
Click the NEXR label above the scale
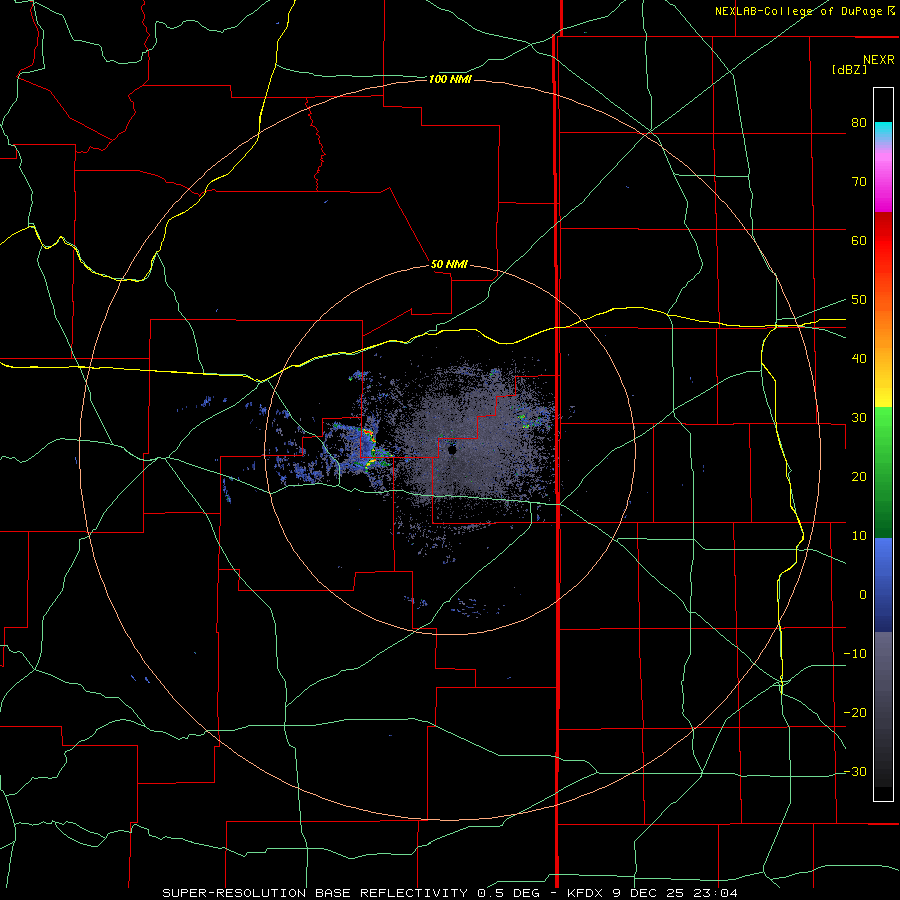point(879,60)
